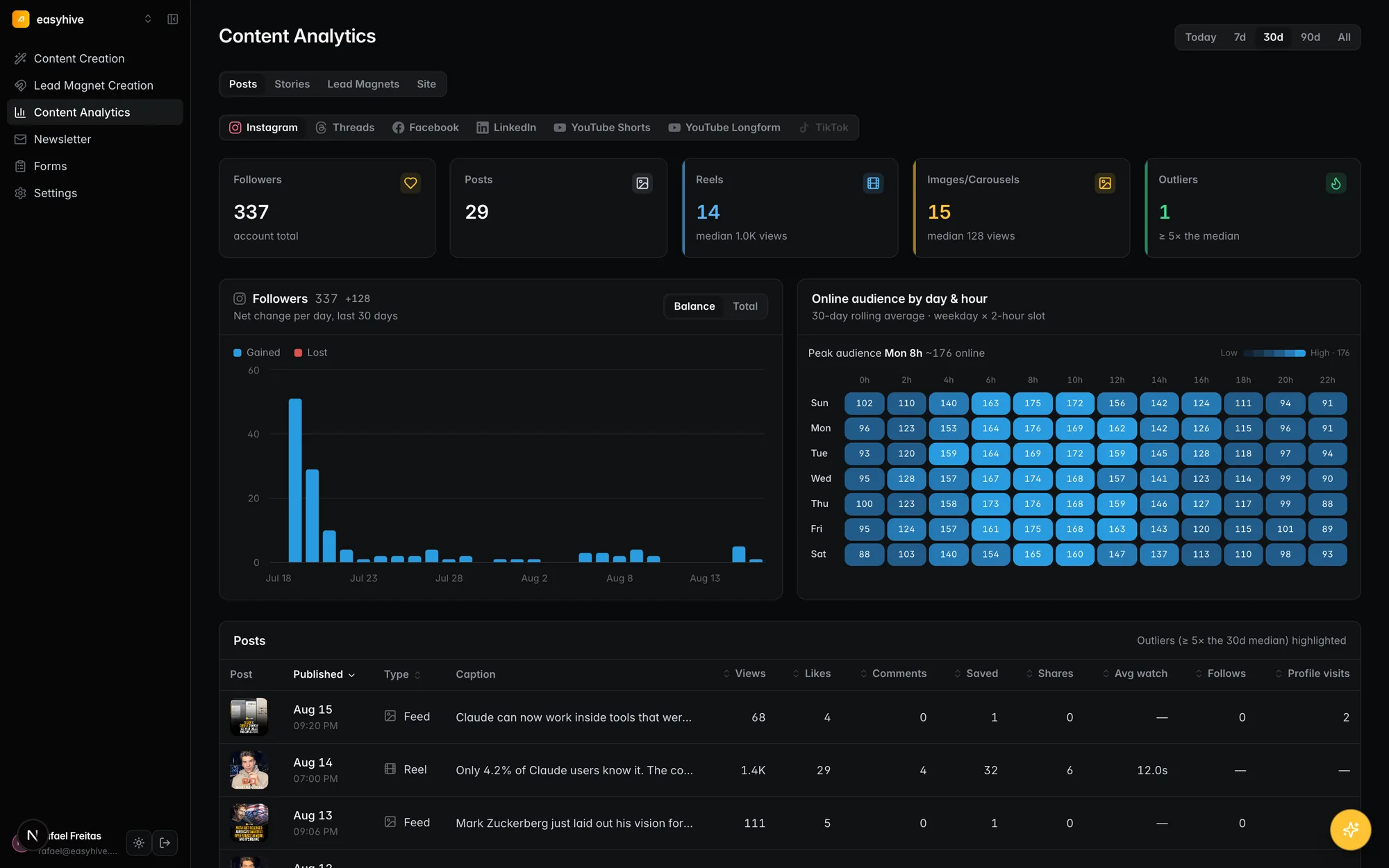Click the log out icon
This screenshot has width=1389, height=868.
pyautogui.click(x=165, y=843)
